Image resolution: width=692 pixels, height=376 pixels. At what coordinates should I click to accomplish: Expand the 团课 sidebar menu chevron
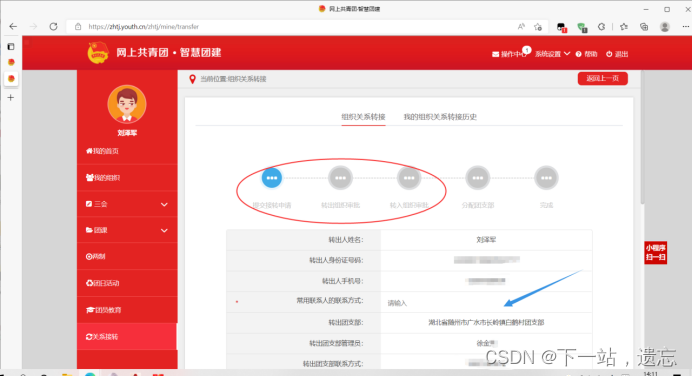[164, 230]
